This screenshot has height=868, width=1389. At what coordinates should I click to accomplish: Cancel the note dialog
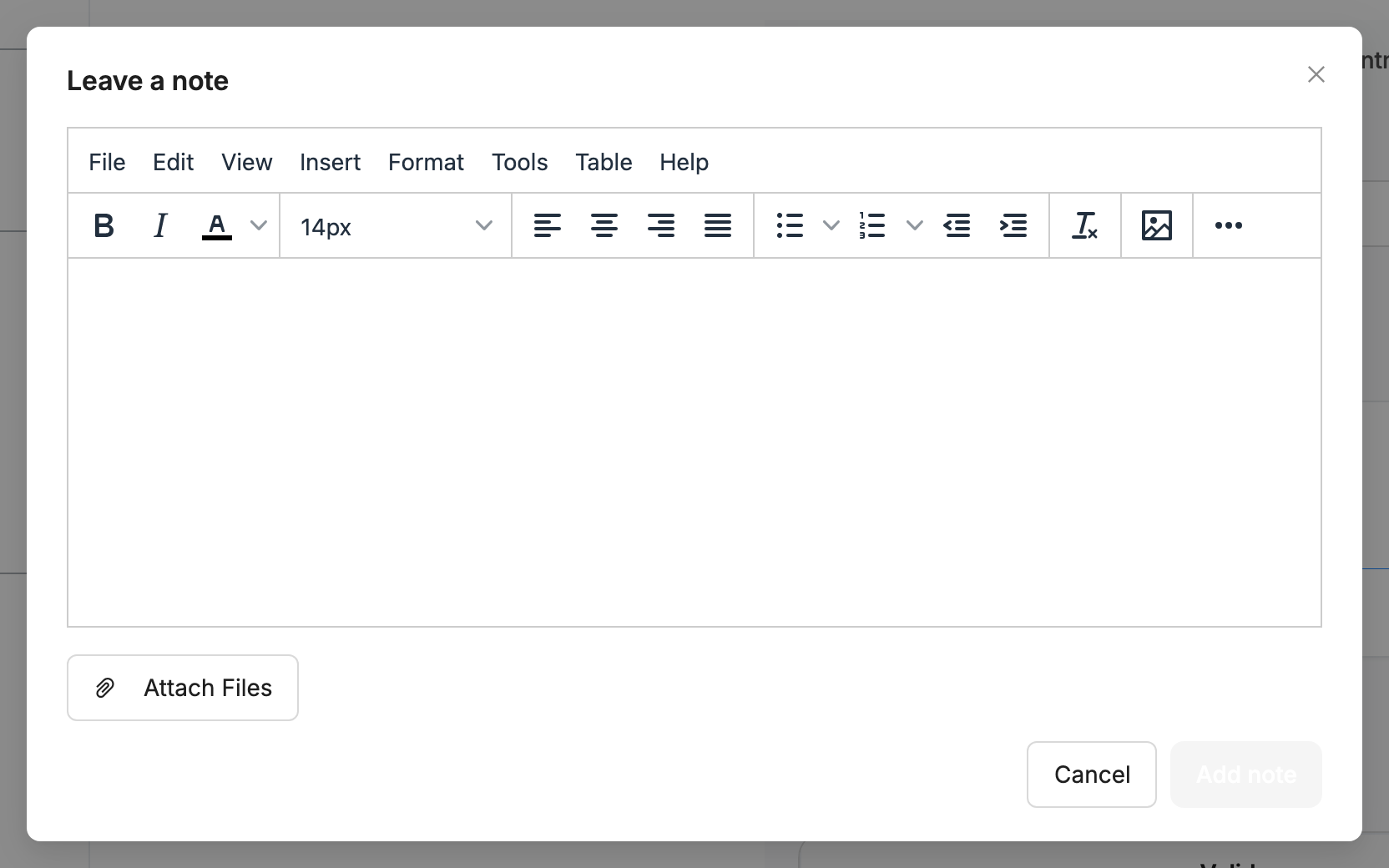(x=1092, y=775)
